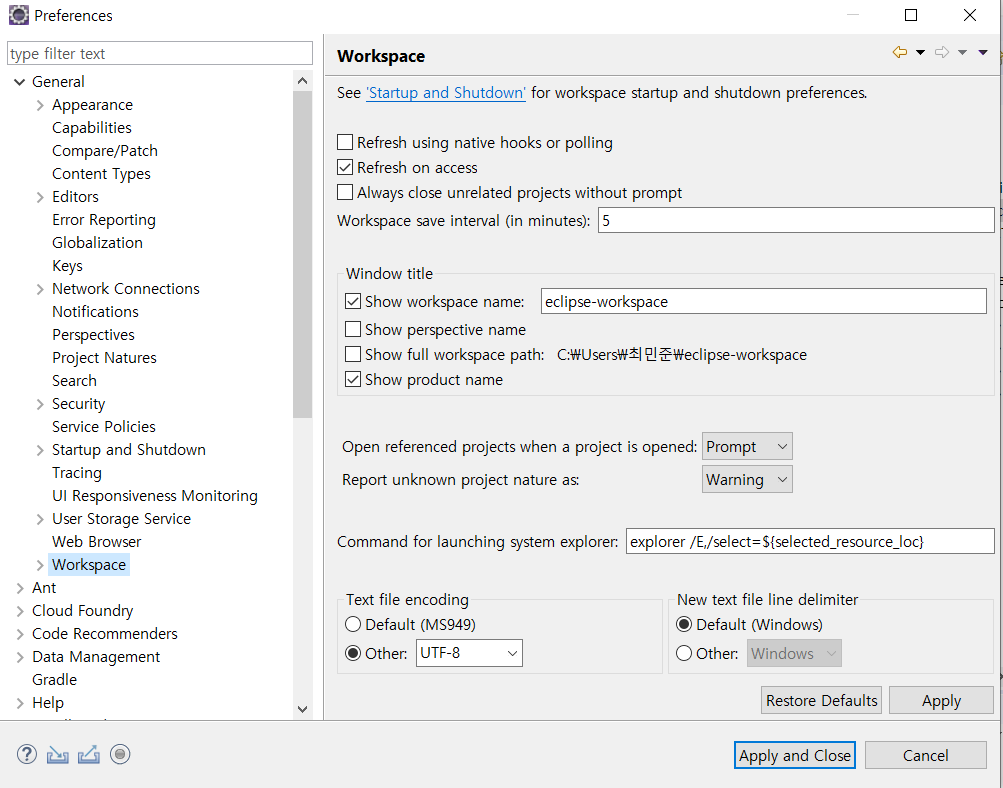Select Default (MS949) text encoding
1003x788 pixels.
pyautogui.click(x=353, y=624)
